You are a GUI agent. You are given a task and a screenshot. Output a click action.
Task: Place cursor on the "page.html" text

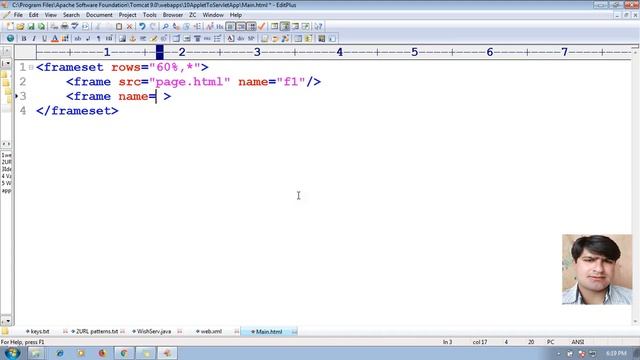tap(190, 82)
